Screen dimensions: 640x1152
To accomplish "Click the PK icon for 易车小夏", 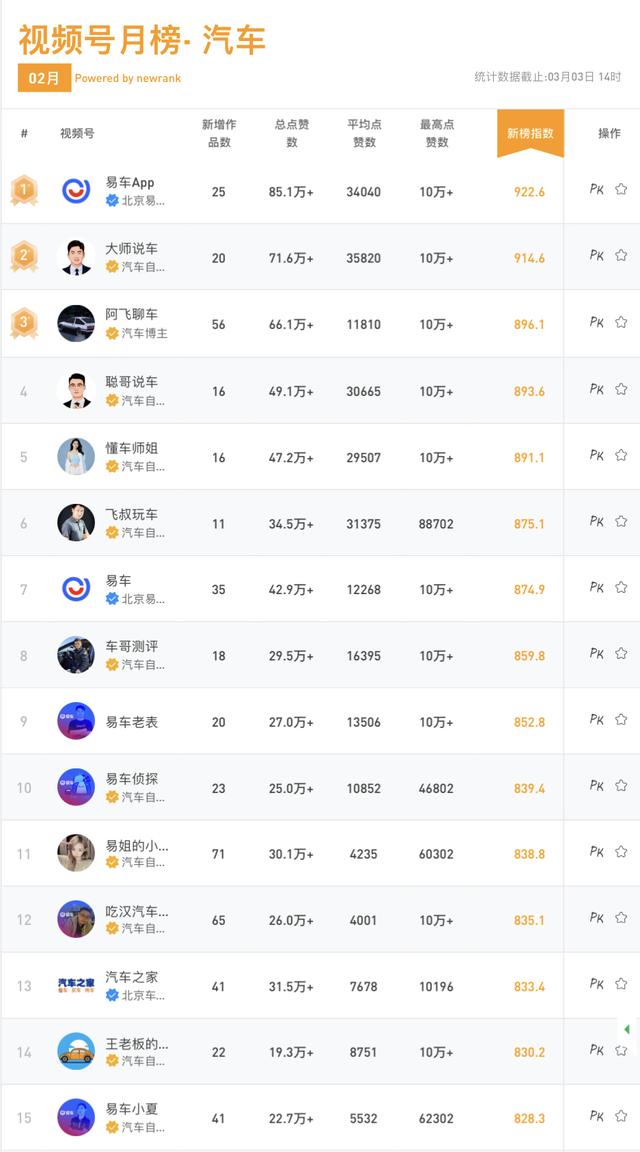I will tap(597, 1116).
